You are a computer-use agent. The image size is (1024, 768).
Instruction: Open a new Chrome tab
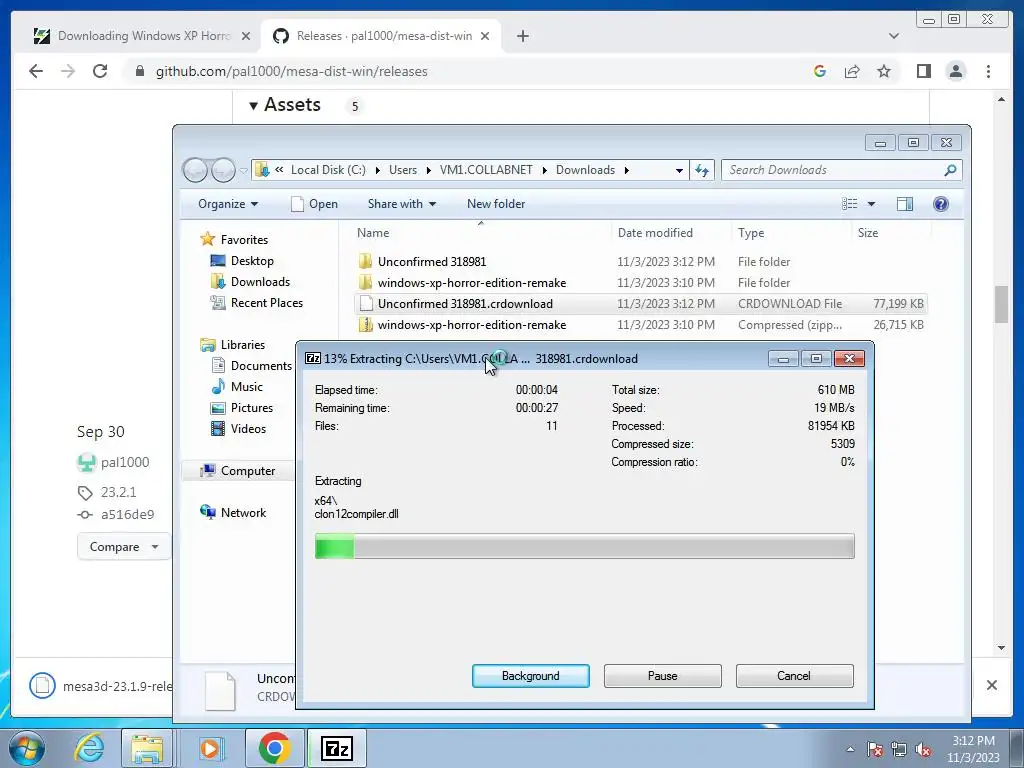tap(522, 36)
